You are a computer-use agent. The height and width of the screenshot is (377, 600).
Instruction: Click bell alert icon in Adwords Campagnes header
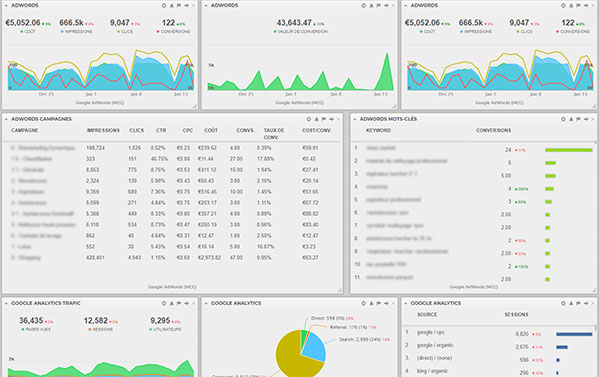316,119
